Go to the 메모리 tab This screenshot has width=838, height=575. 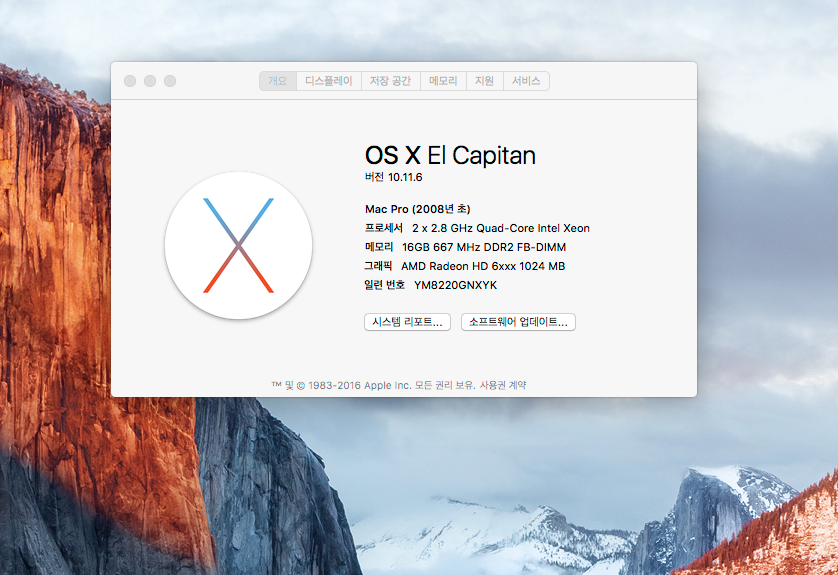click(x=443, y=81)
